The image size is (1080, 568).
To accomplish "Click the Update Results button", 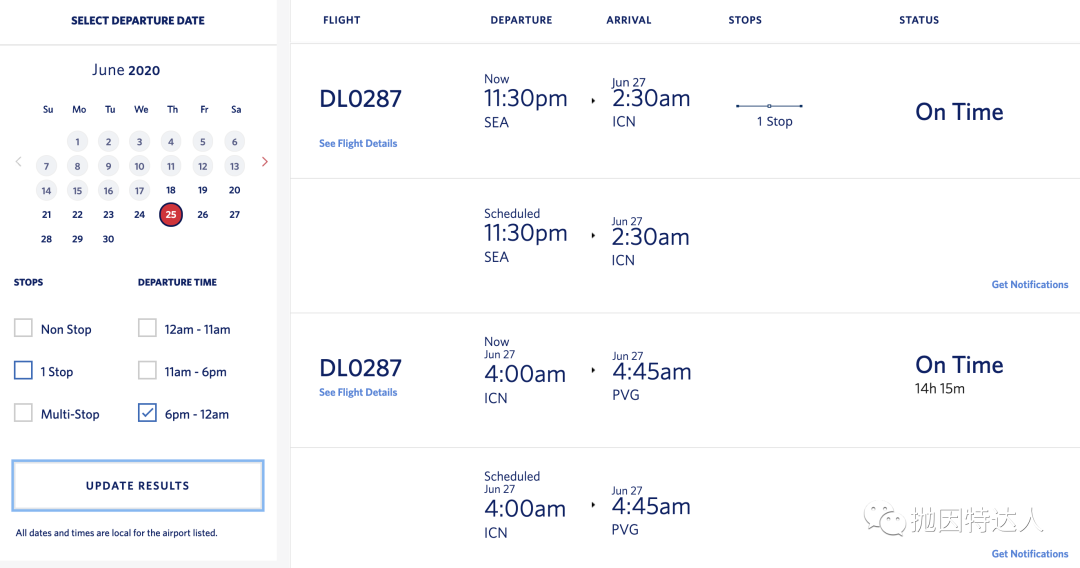I will tap(138, 486).
